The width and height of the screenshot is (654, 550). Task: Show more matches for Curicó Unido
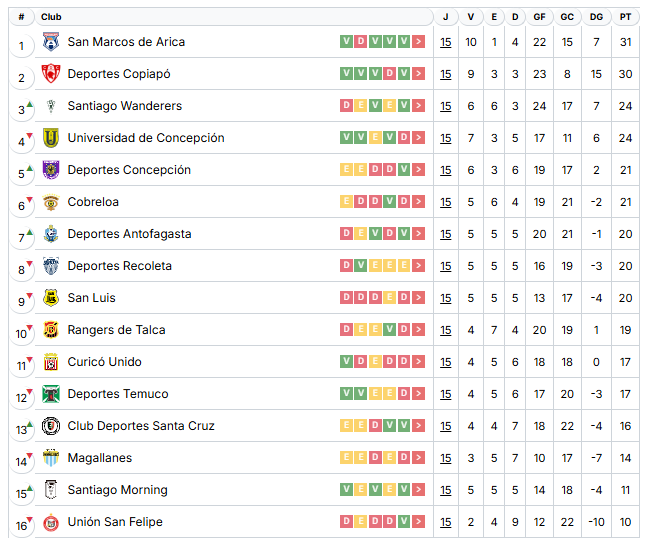(418, 362)
